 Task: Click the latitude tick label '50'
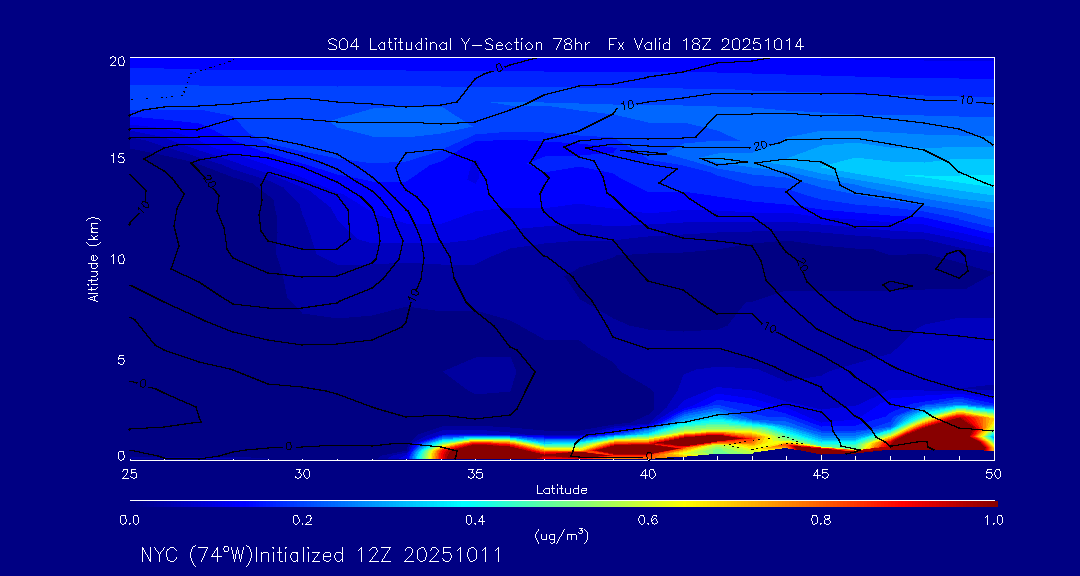tap(993, 474)
